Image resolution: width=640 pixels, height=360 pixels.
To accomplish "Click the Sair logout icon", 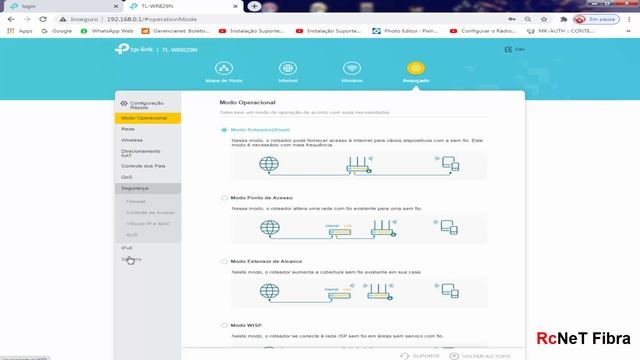I will 508,49.
